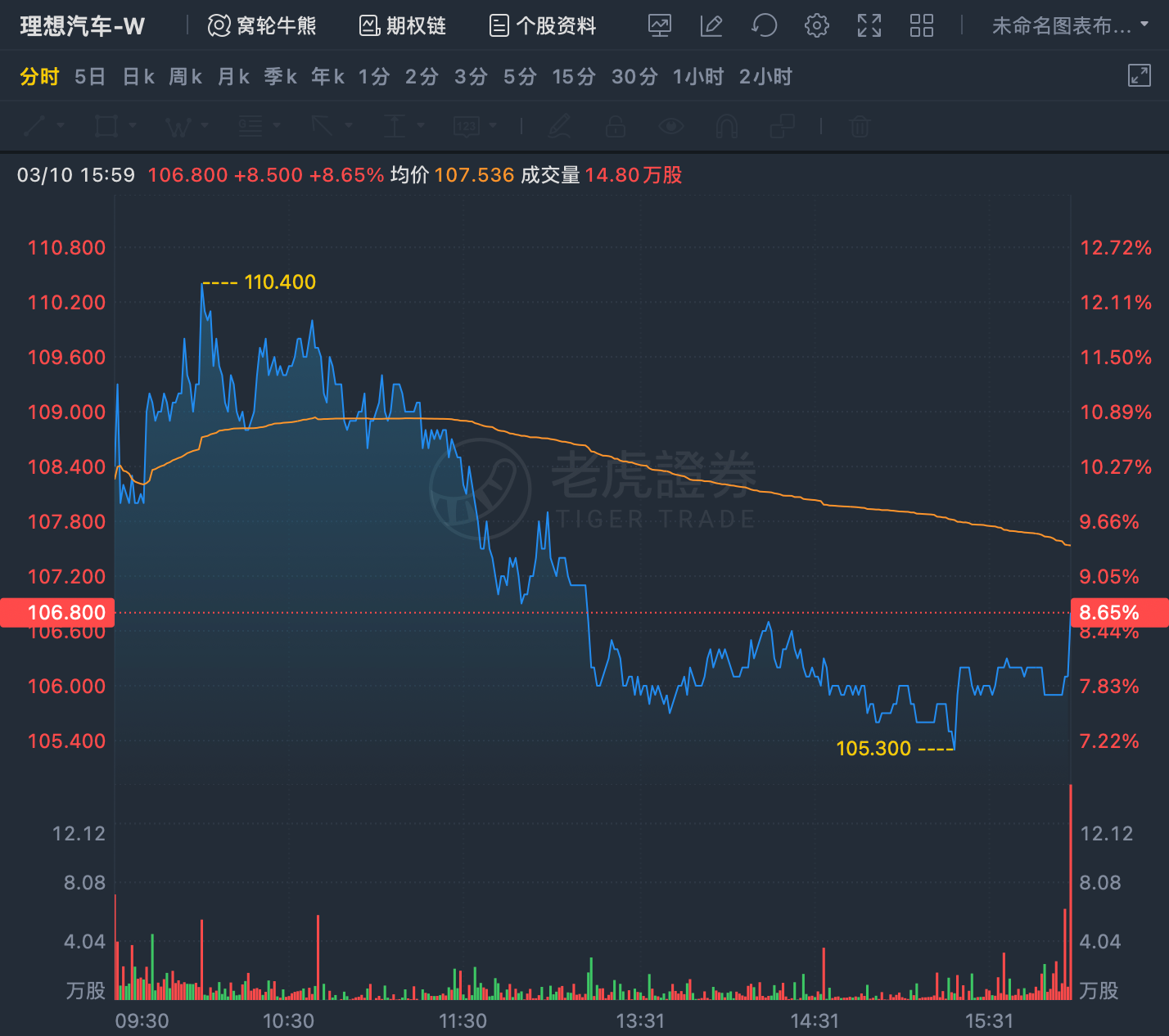The width and height of the screenshot is (1169, 1036).
Task: Click the edit pencil icon in top toolbar
Action: click(x=711, y=26)
